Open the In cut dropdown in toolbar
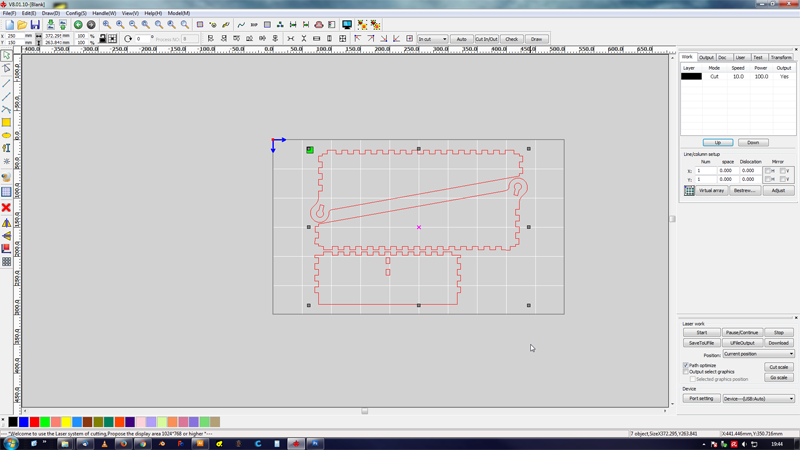Screen dimensions: 800x450 click(x=433, y=39)
